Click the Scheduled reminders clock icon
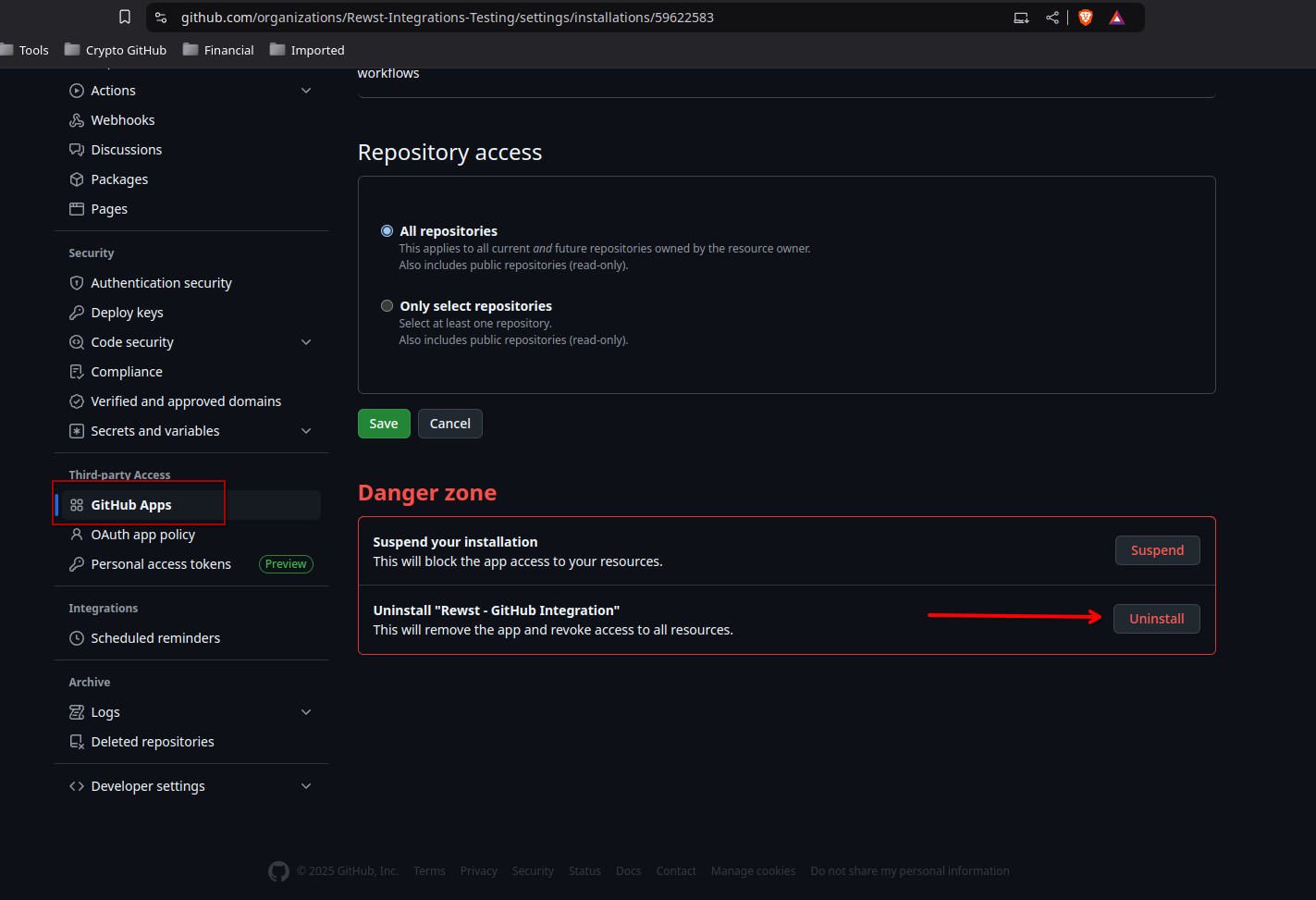The width and height of the screenshot is (1316, 900). coord(77,638)
